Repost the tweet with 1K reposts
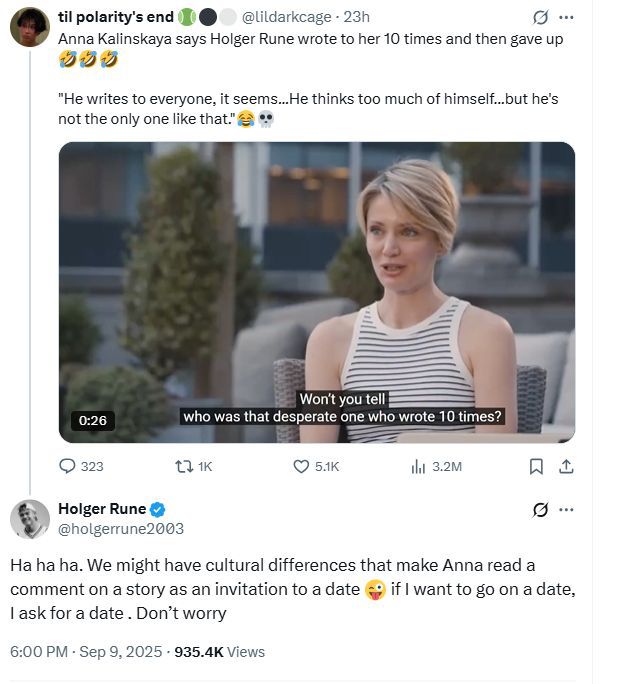This screenshot has height=684, width=617. [x=182, y=466]
